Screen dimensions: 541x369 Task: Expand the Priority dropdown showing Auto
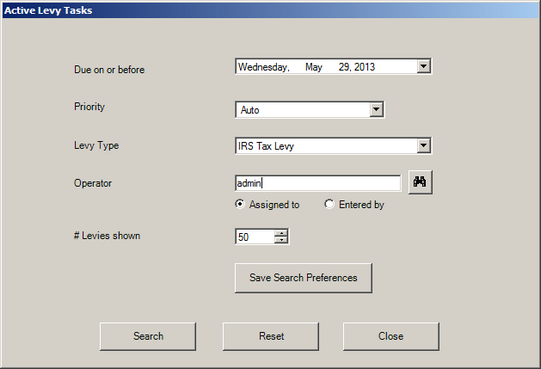pos(376,110)
